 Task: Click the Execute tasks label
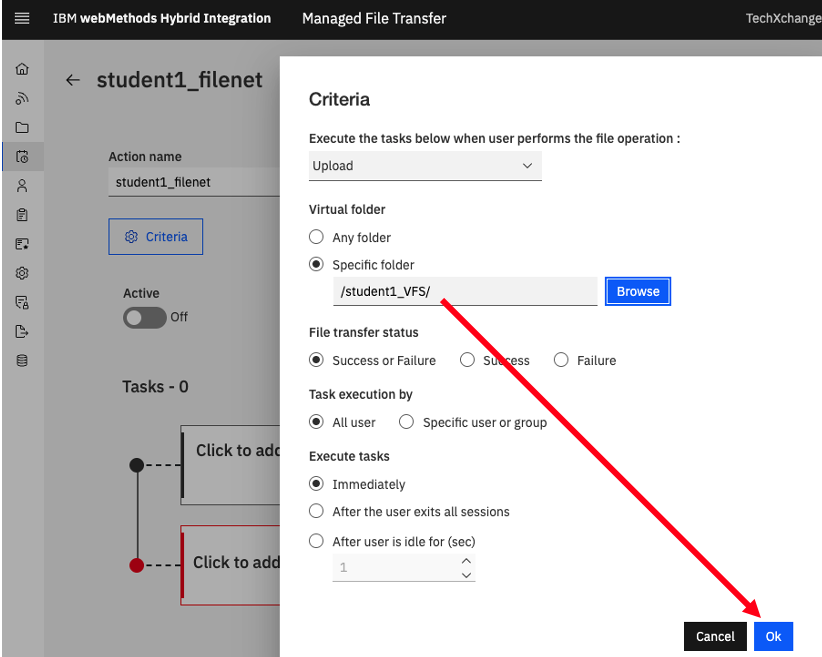point(349,456)
